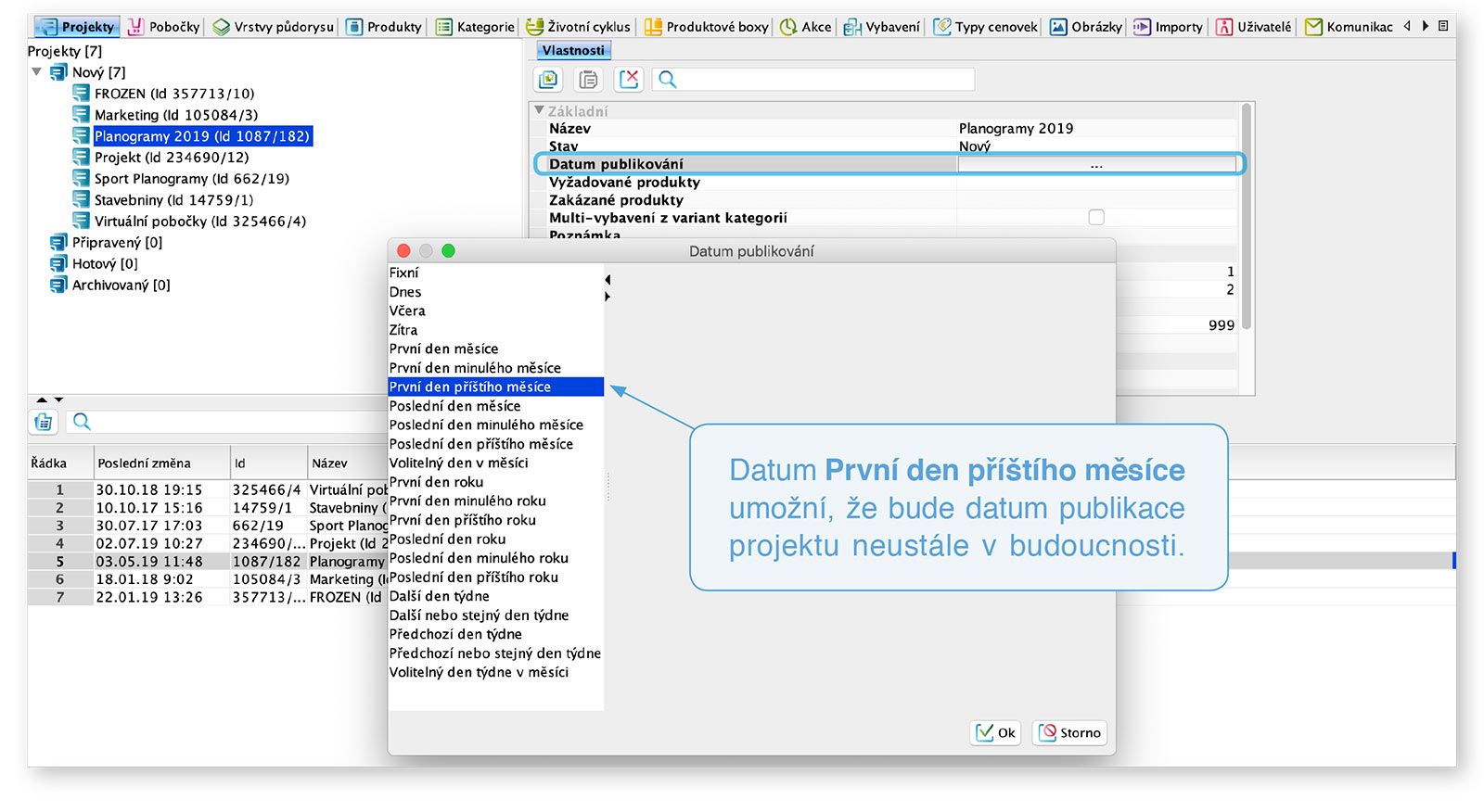Click the list icon above the table

pyautogui.click(x=44, y=422)
